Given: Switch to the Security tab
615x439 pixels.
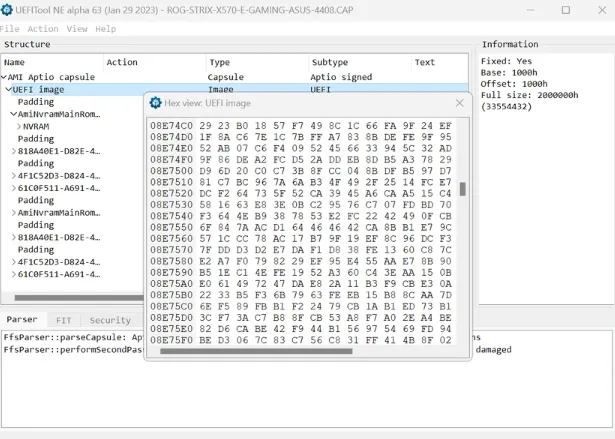Looking at the screenshot, I should coord(110,320).
